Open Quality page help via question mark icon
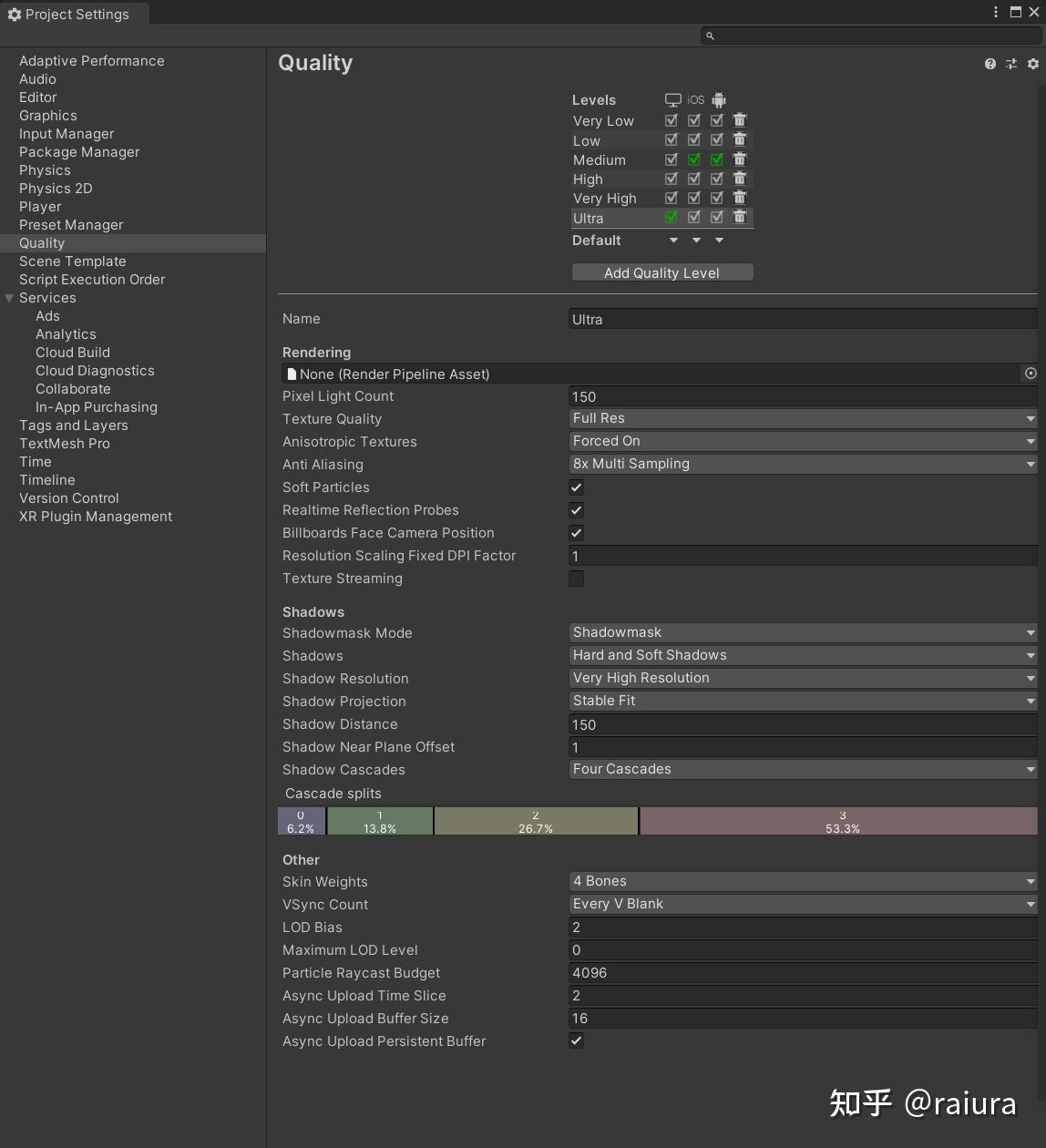 (x=990, y=64)
